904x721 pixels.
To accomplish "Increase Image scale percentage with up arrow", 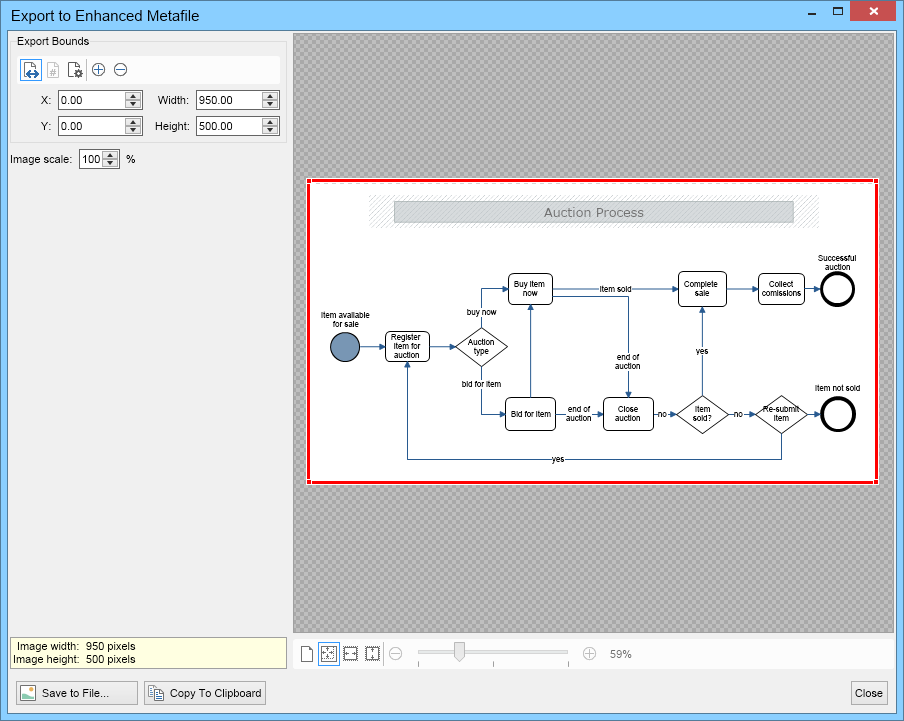I will tap(110, 155).
